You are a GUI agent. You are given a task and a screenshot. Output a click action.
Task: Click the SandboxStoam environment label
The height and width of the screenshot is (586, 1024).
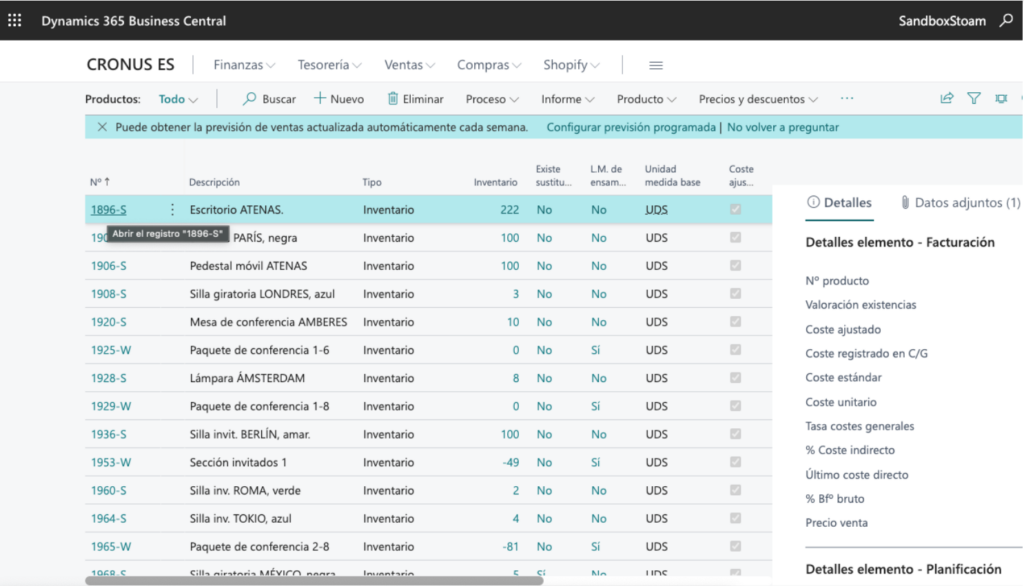coord(942,21)
